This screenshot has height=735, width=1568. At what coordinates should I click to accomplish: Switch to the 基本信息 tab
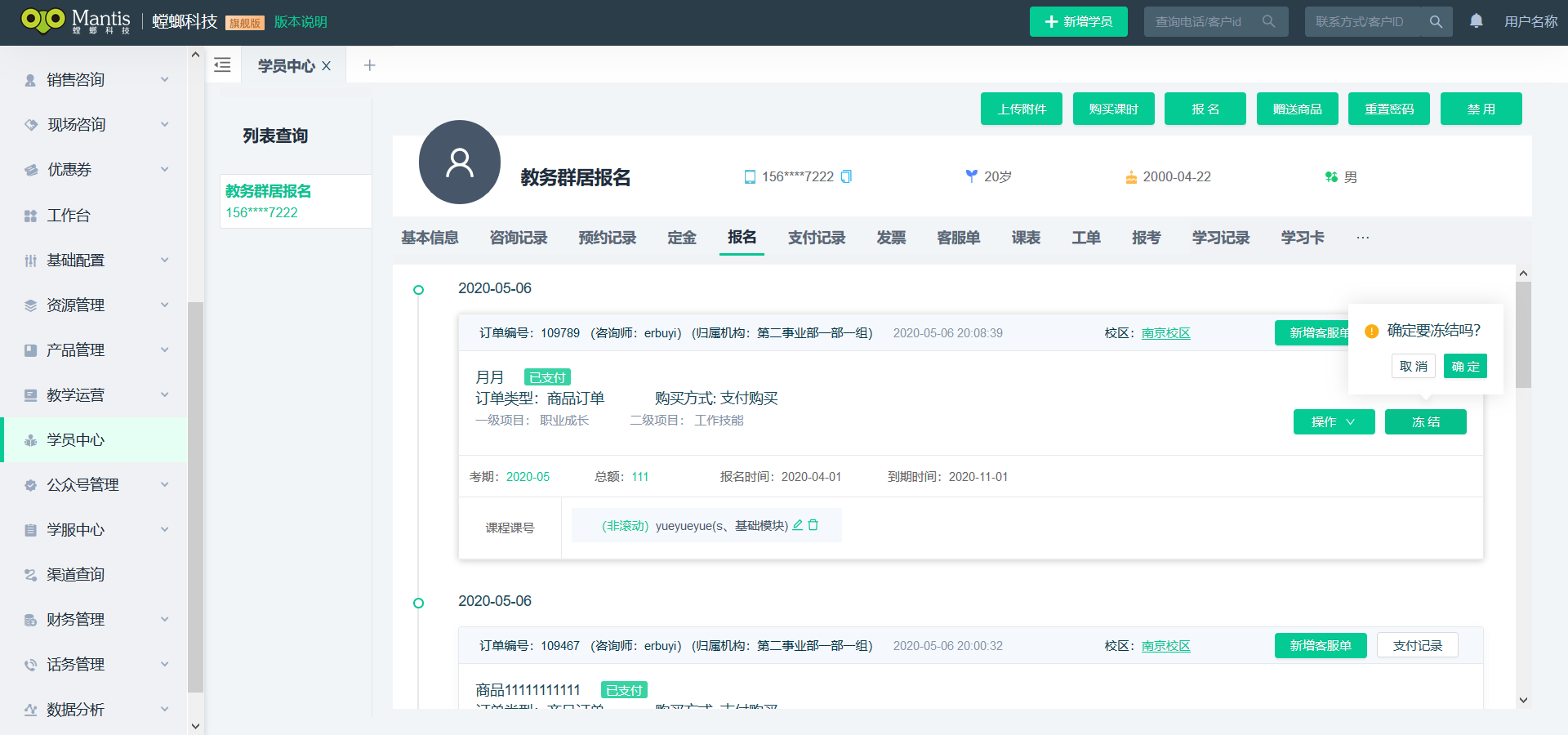coord(430,238)
